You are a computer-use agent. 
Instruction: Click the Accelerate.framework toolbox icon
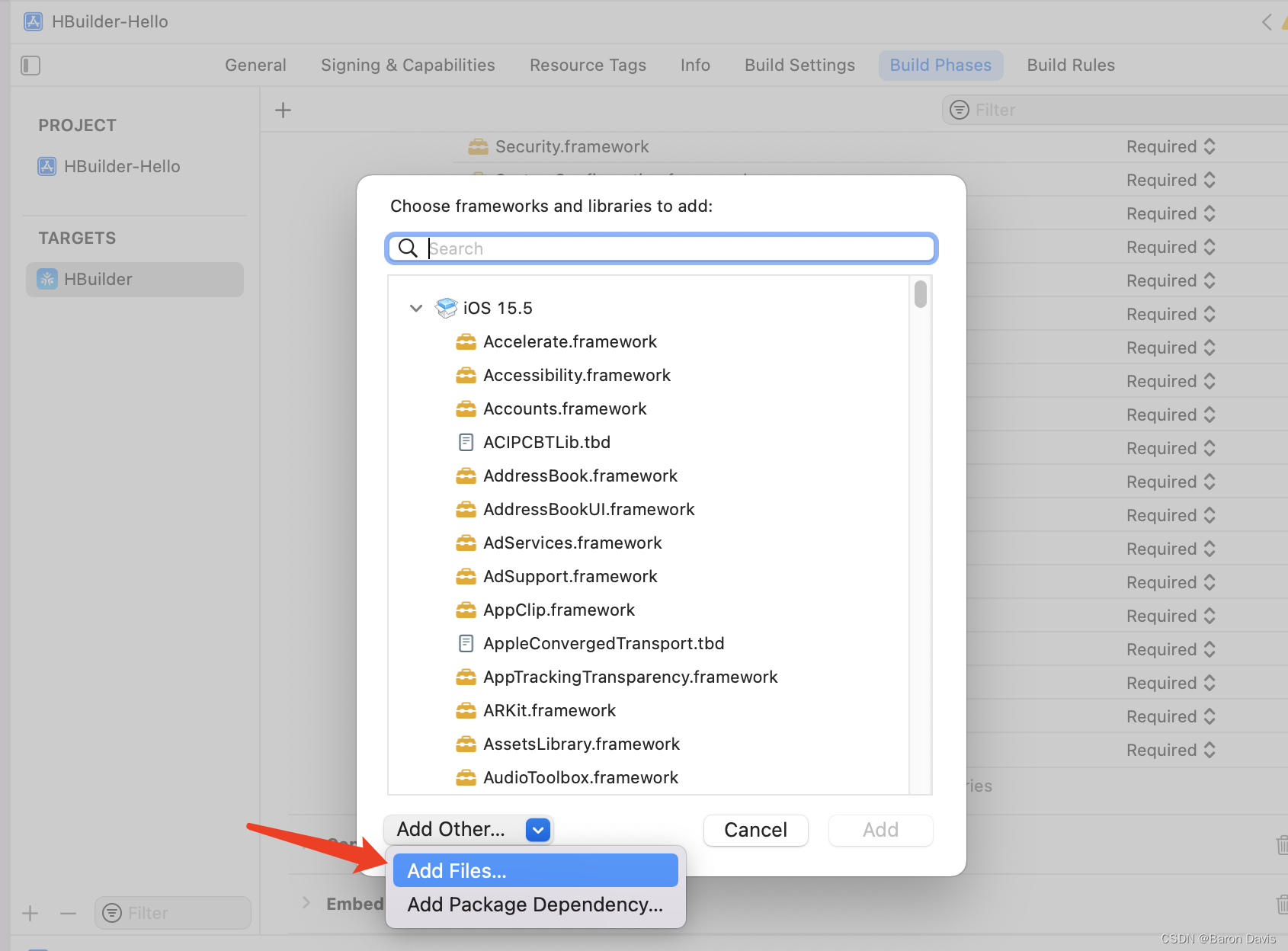point(466,341)
